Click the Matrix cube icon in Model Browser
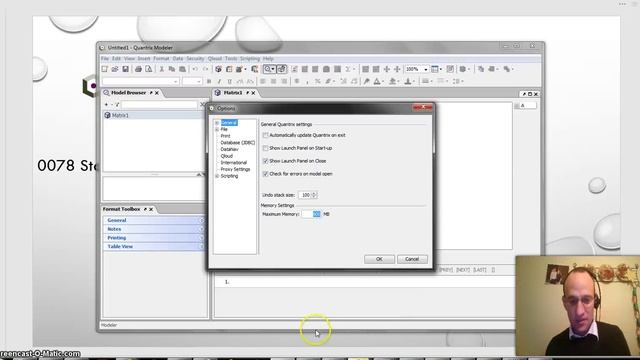The width and height of the screenshot is (640, 360). coord(107,115)
